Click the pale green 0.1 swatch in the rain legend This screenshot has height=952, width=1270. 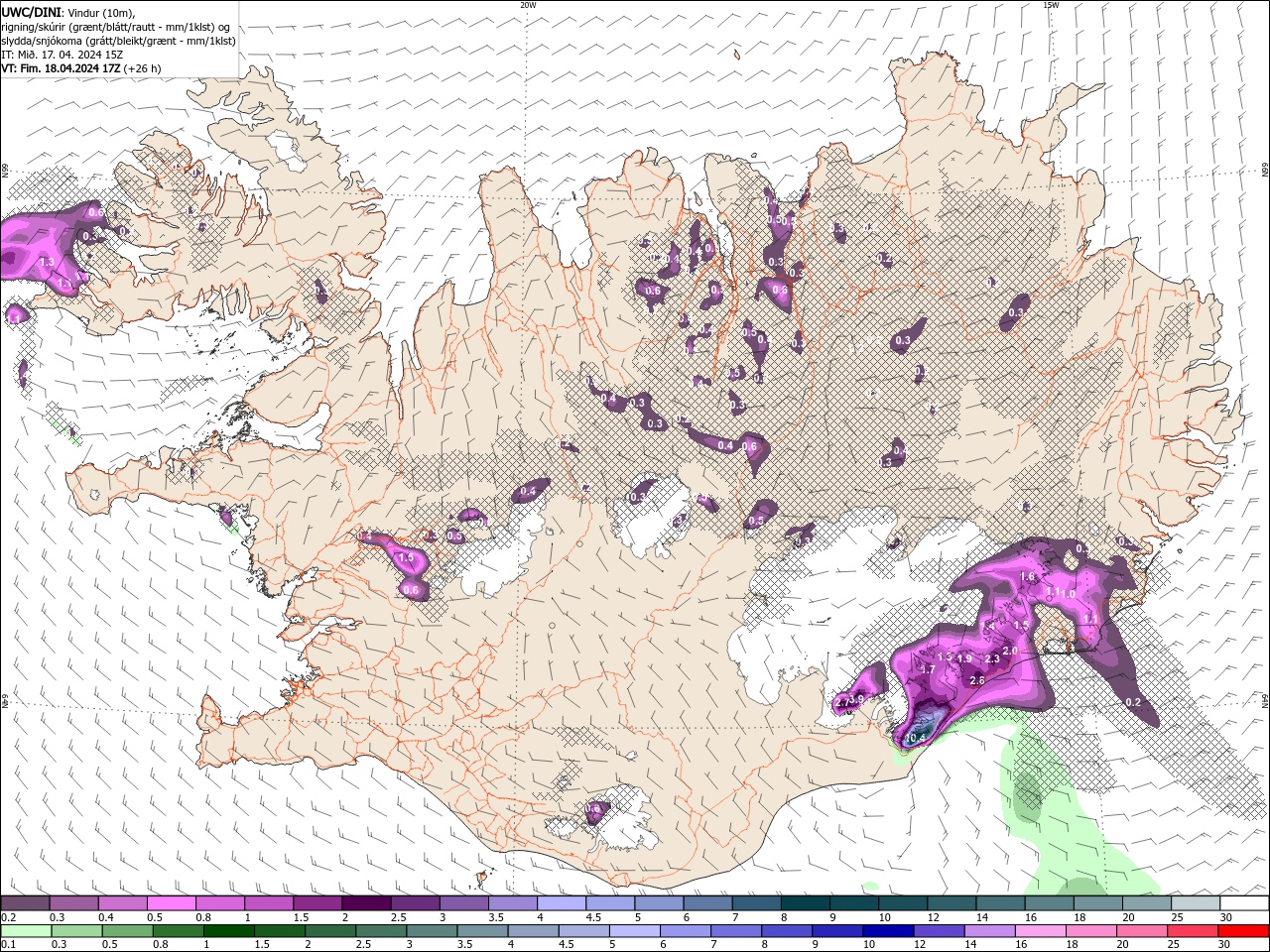[x=26, y=931]
